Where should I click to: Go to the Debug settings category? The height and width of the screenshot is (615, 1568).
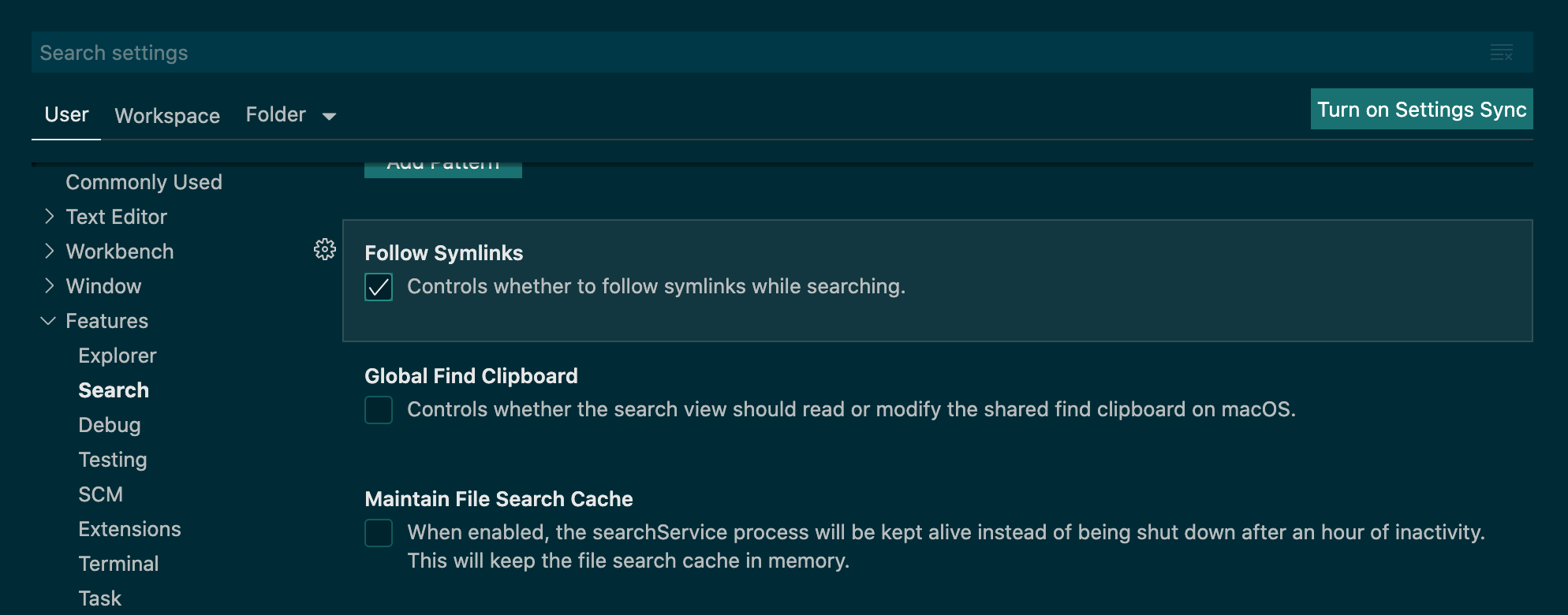click(x=109, y=425)
